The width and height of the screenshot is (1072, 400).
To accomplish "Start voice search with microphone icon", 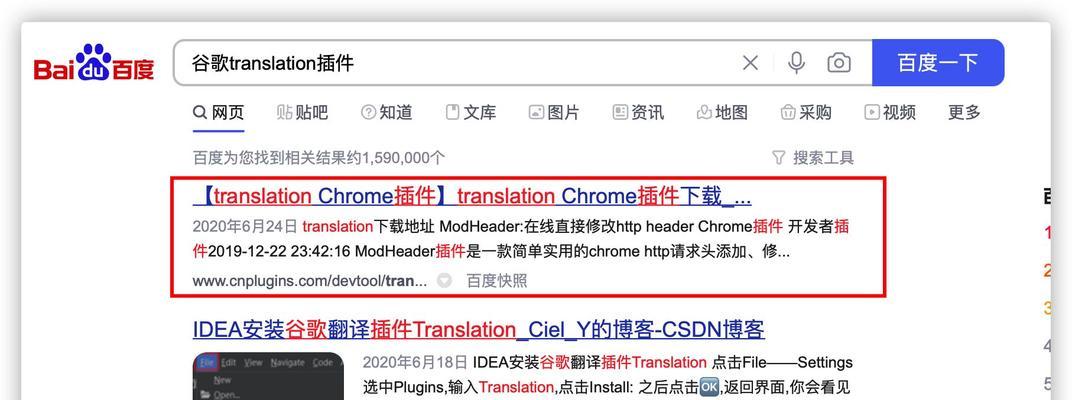I will (x=796, y=63).
